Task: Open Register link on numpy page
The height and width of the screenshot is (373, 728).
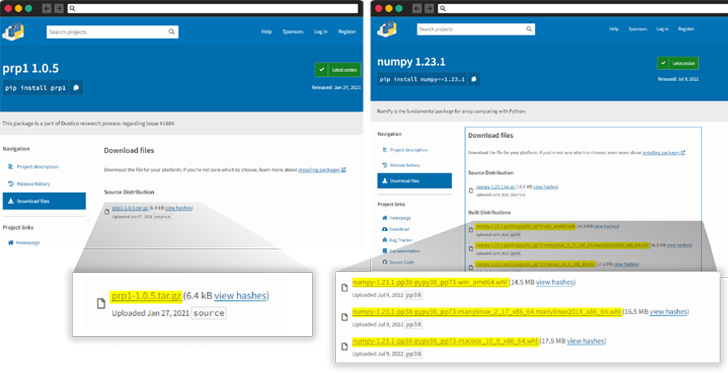Action: 686,29
